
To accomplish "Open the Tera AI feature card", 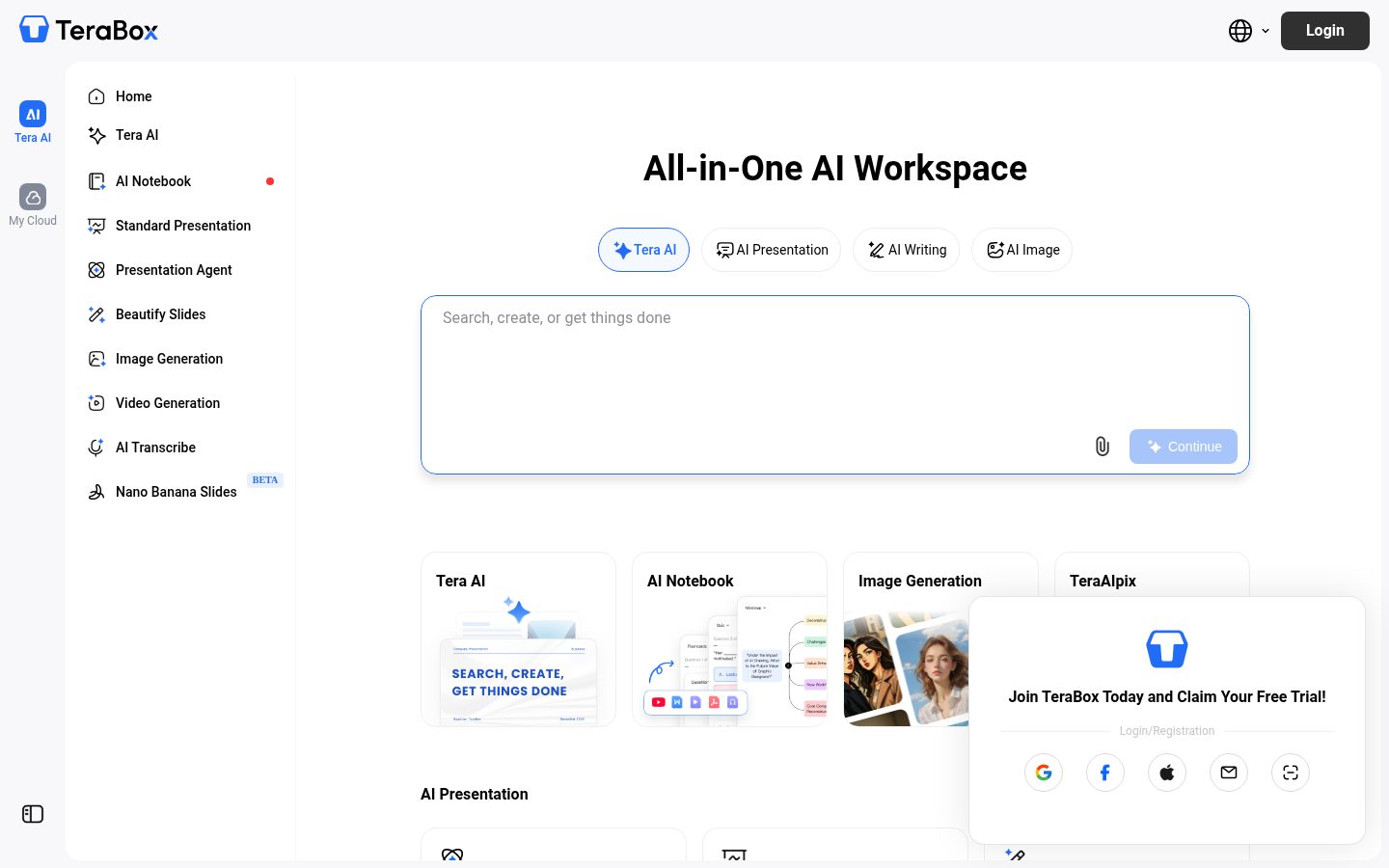I will [x=518, y=639].
